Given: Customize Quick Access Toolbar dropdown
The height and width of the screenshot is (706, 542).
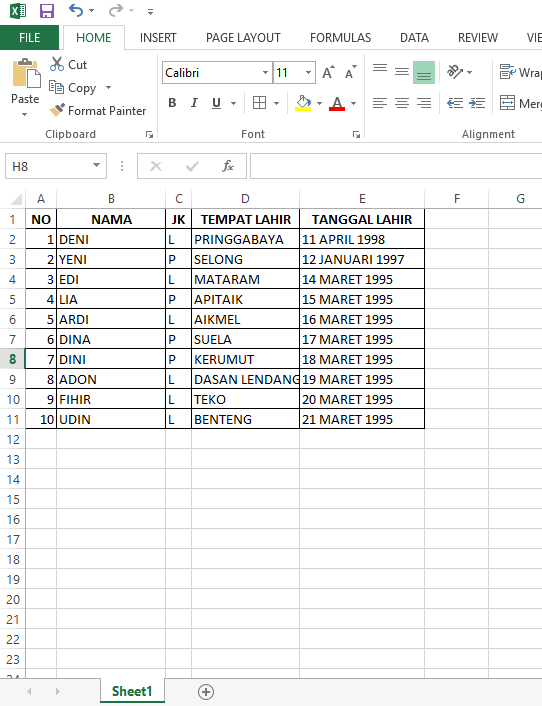Looking at the screenshot, I should (150, 11).
